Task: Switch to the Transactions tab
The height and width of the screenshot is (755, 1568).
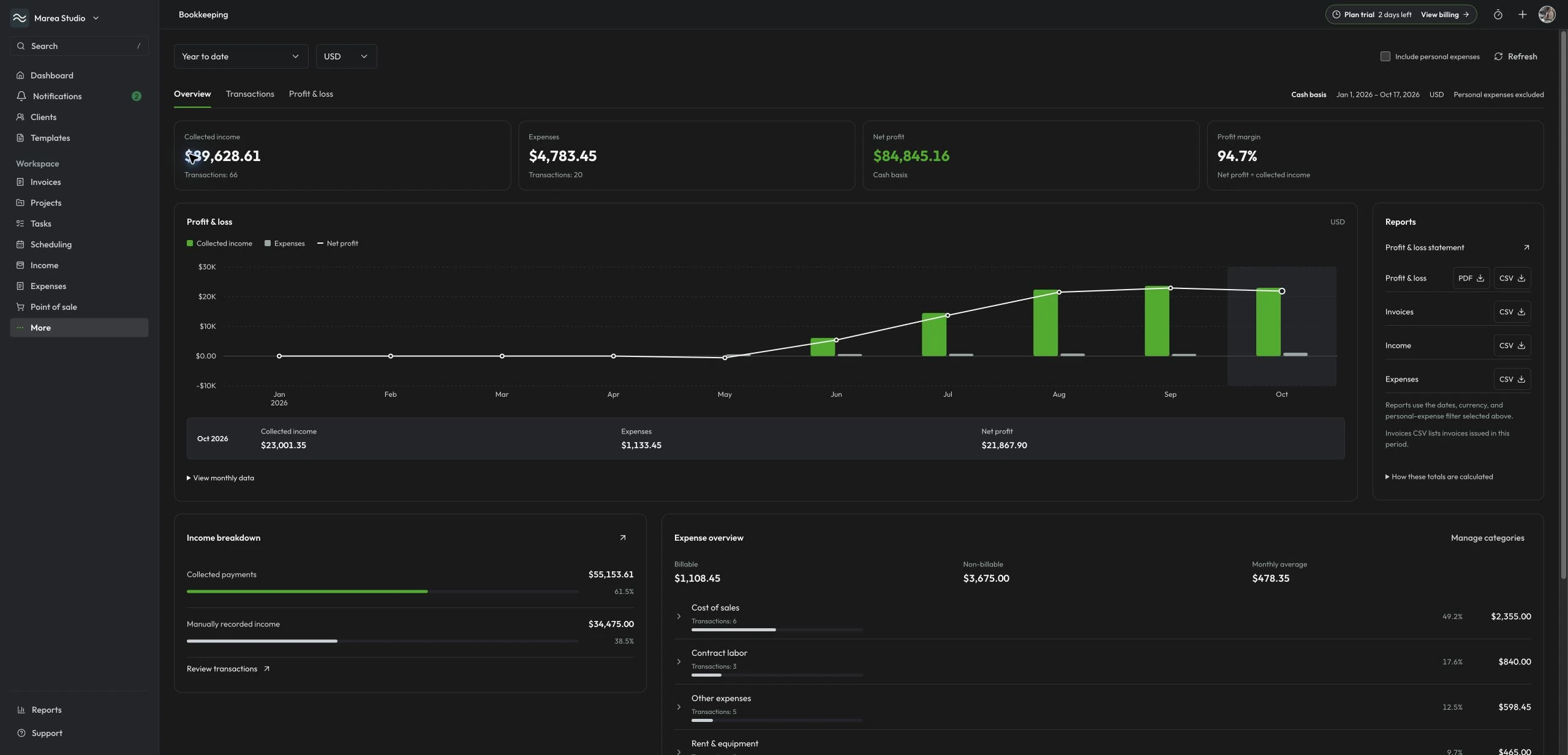Action: pyautogui.click(x=250, y=94)
